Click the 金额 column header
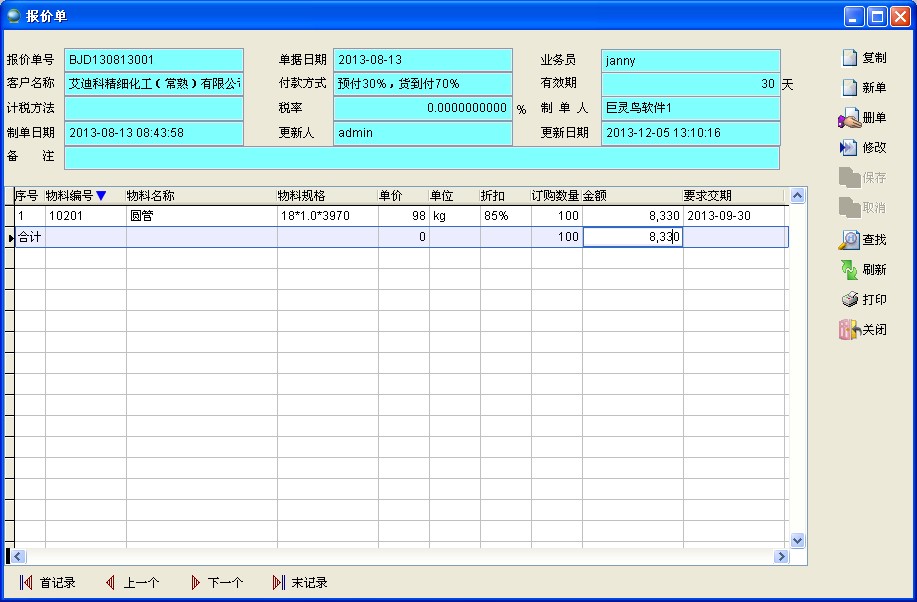 (x=631, y=196)
